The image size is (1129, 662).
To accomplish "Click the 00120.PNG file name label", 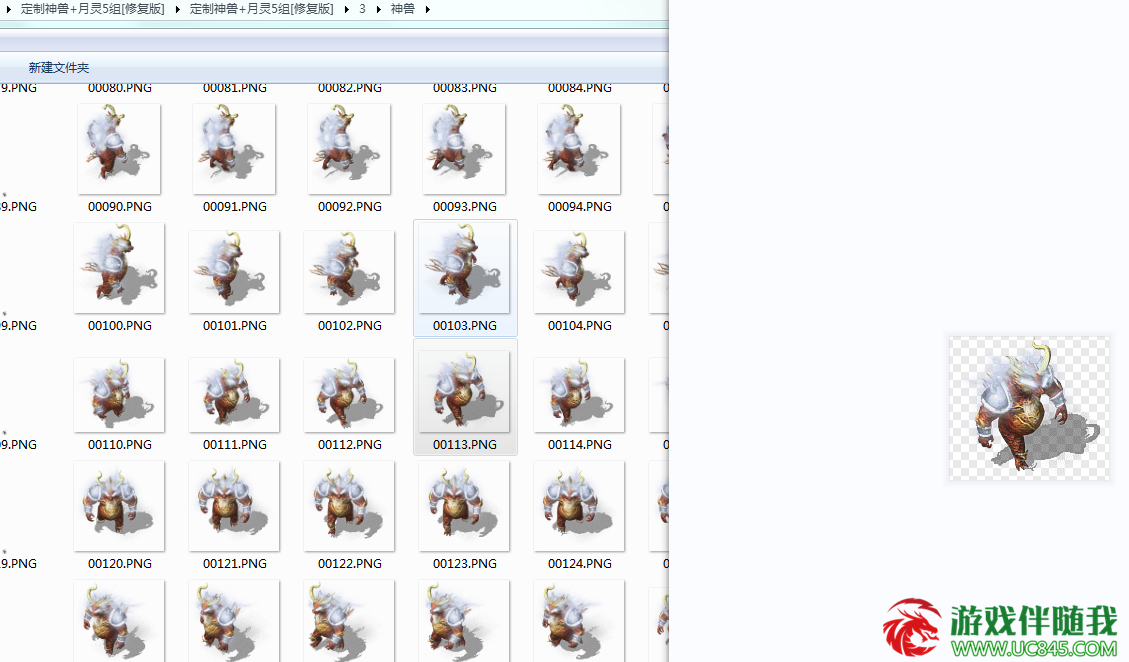I will click(x=120, y=563).
